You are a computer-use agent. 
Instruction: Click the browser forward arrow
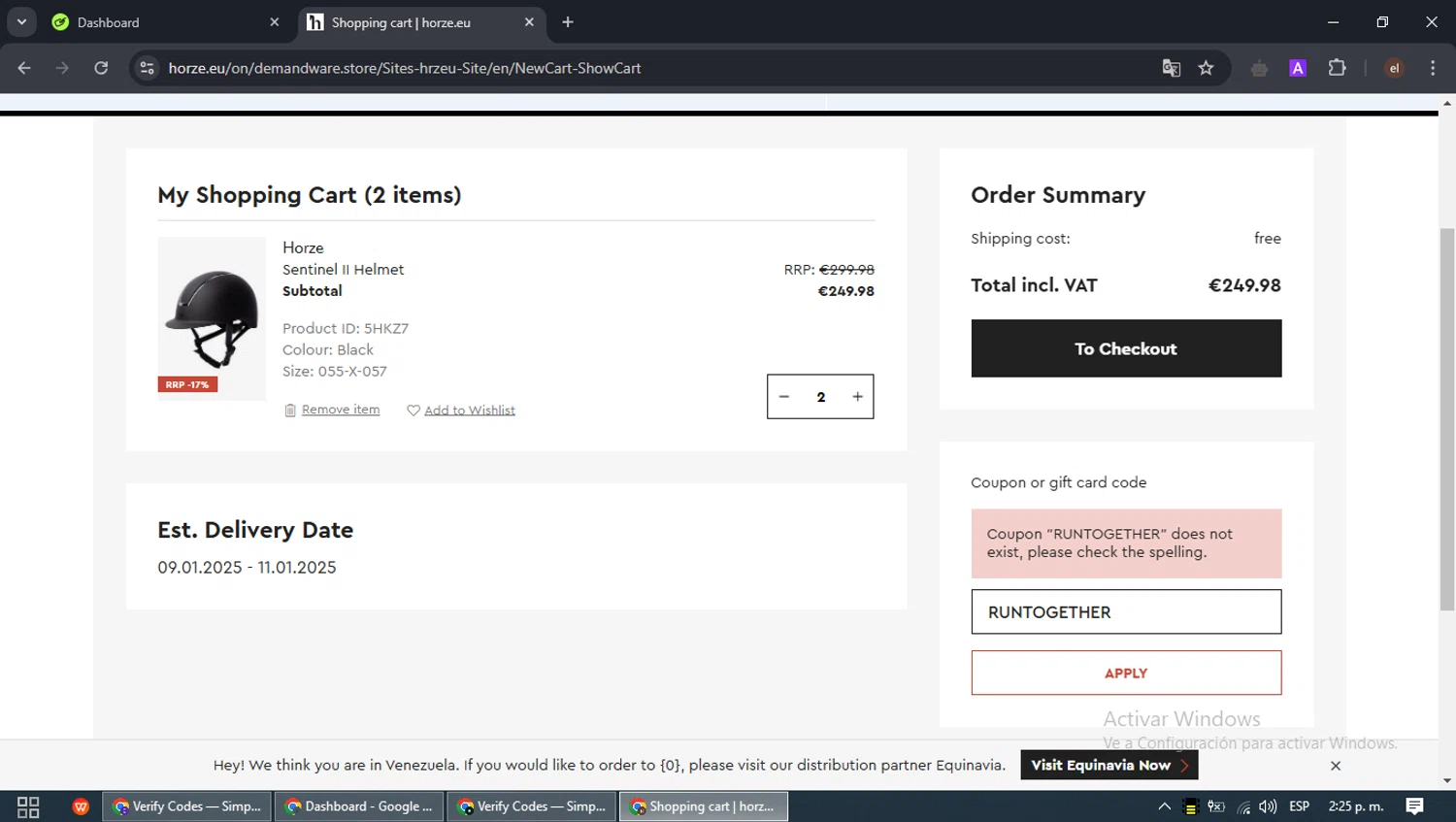coord(62,68)
